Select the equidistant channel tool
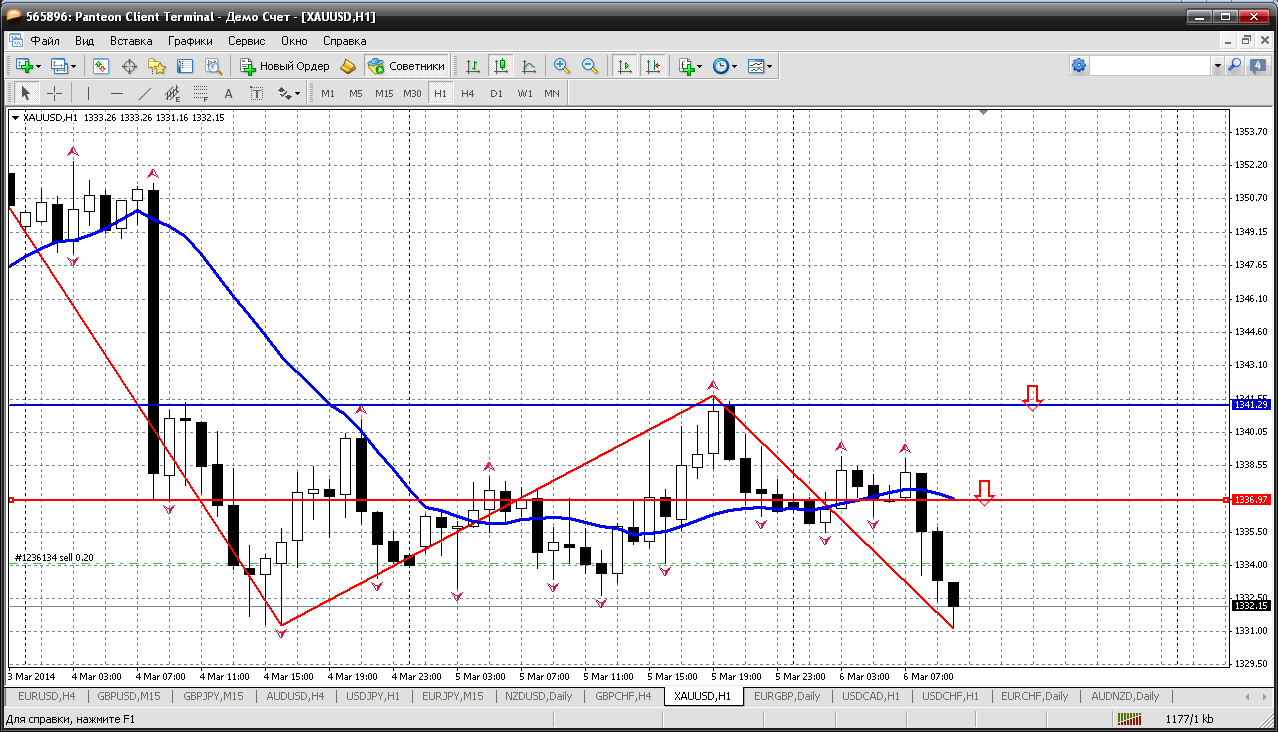 click(x=173, y=93)
